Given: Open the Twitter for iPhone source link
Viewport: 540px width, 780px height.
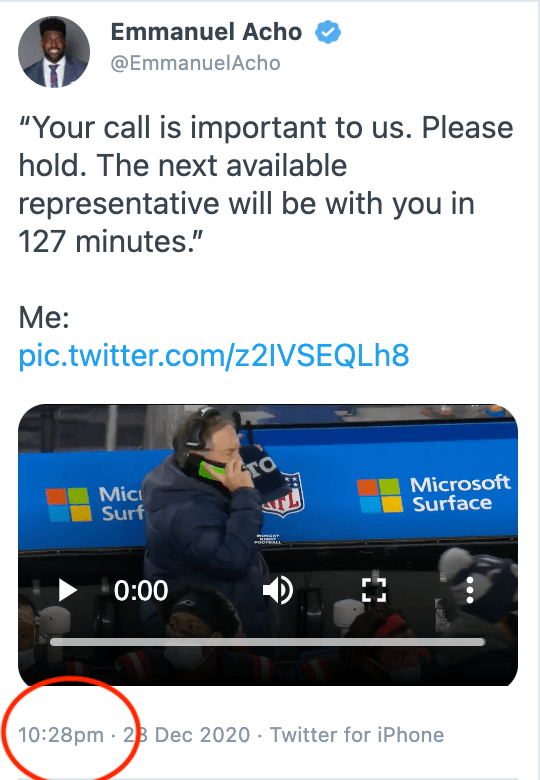Looking at the screenshot, I should [x=357, y=735].
